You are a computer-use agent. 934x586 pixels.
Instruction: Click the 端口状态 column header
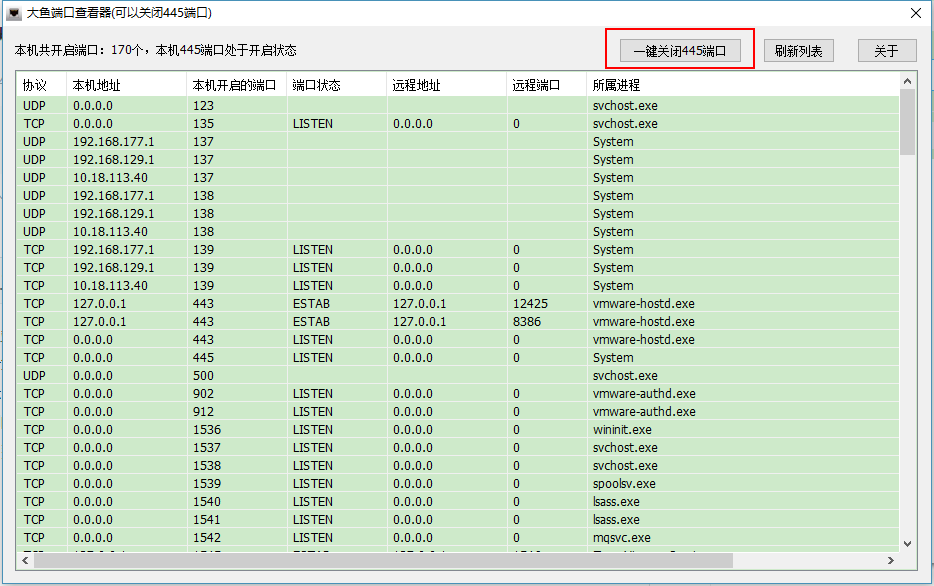coord(316,85)
